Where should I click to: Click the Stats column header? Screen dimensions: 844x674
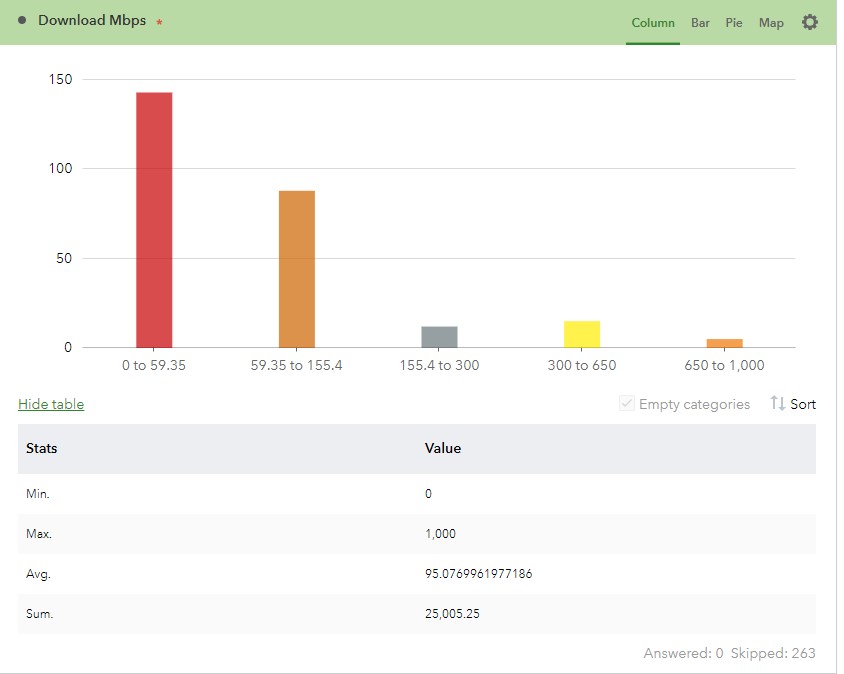pyautogui.click(x=41, y=448)
